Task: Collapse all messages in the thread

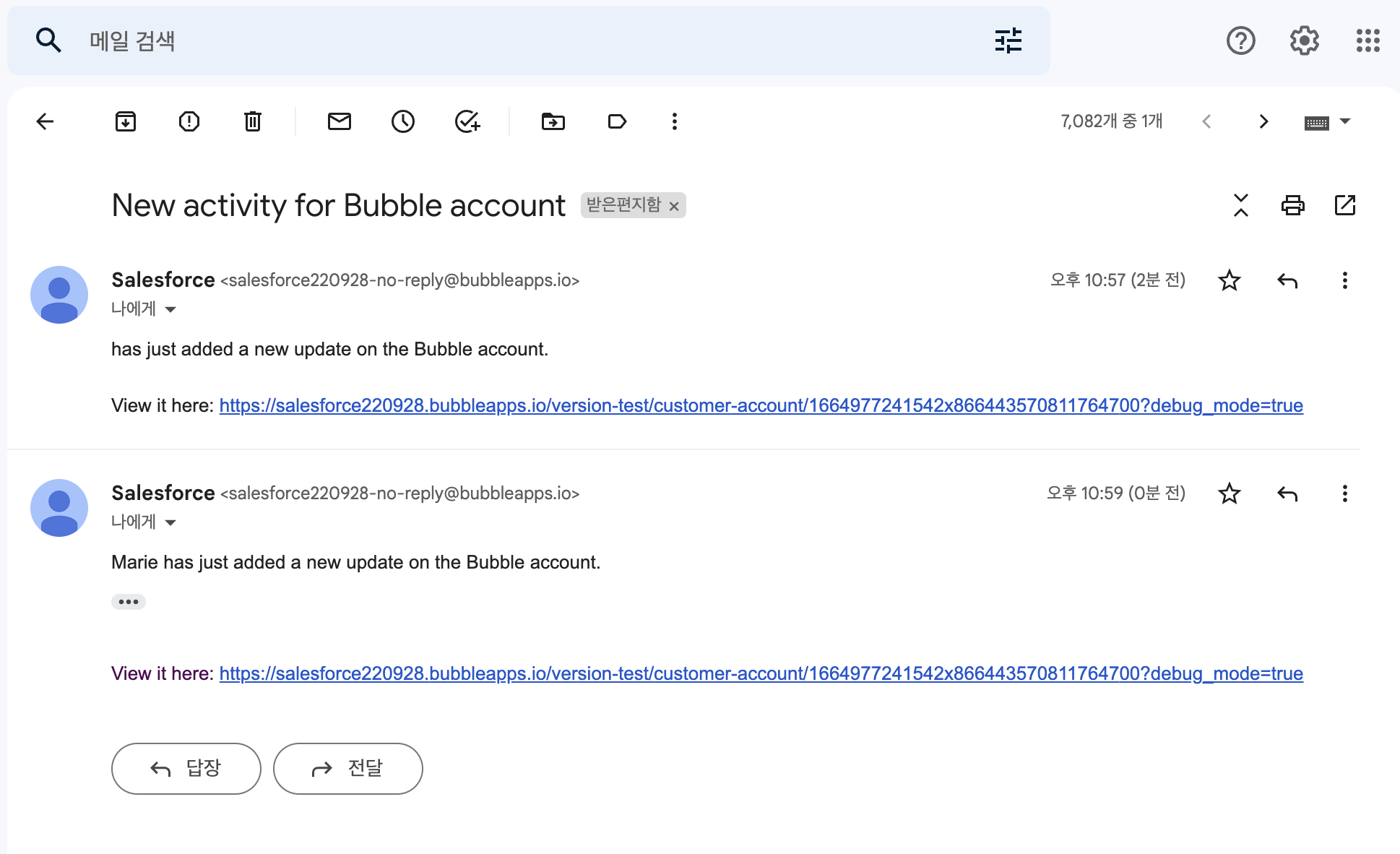Action: pos(1240,205)
